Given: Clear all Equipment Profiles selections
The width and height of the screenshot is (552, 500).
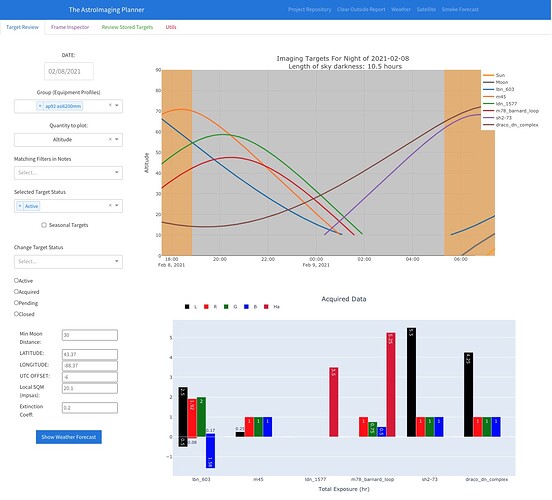Looking at the screenshot, I should 110,105.
